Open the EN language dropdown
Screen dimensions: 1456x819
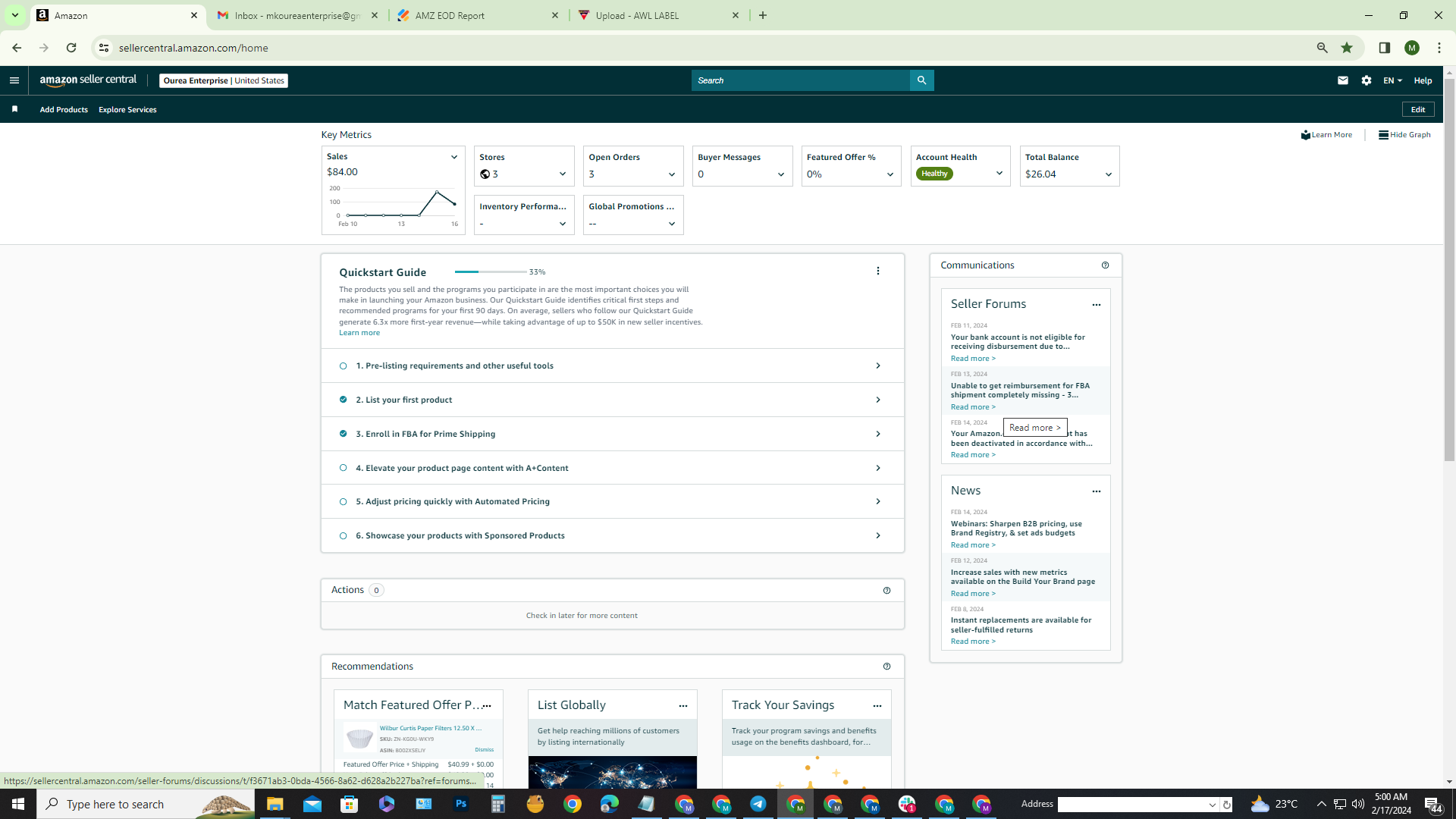pyautogui.click(x=1392, y=80)
